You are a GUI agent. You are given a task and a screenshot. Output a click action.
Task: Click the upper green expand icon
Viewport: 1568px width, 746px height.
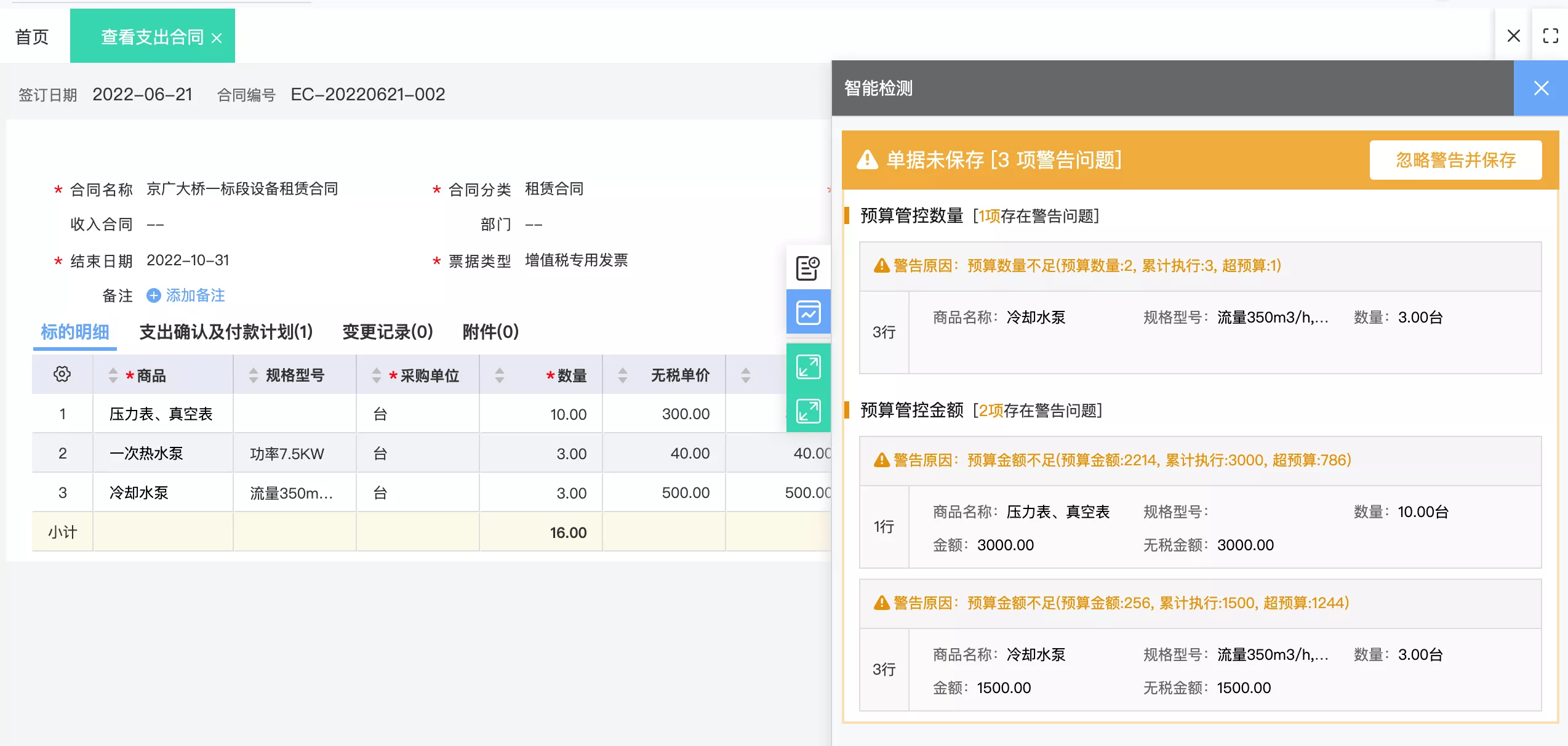tap(808, 367)
